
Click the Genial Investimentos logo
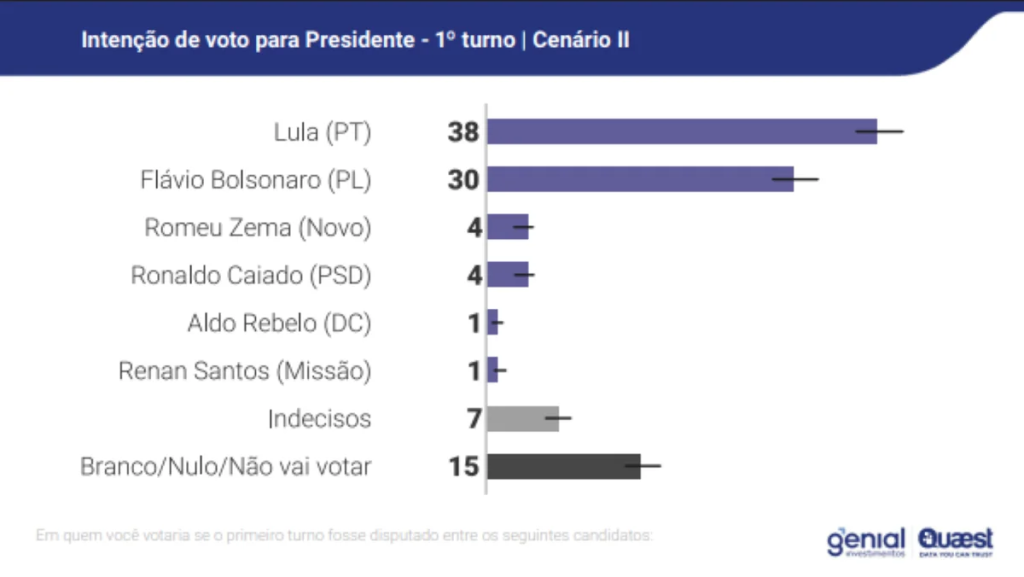coord(865,541)
